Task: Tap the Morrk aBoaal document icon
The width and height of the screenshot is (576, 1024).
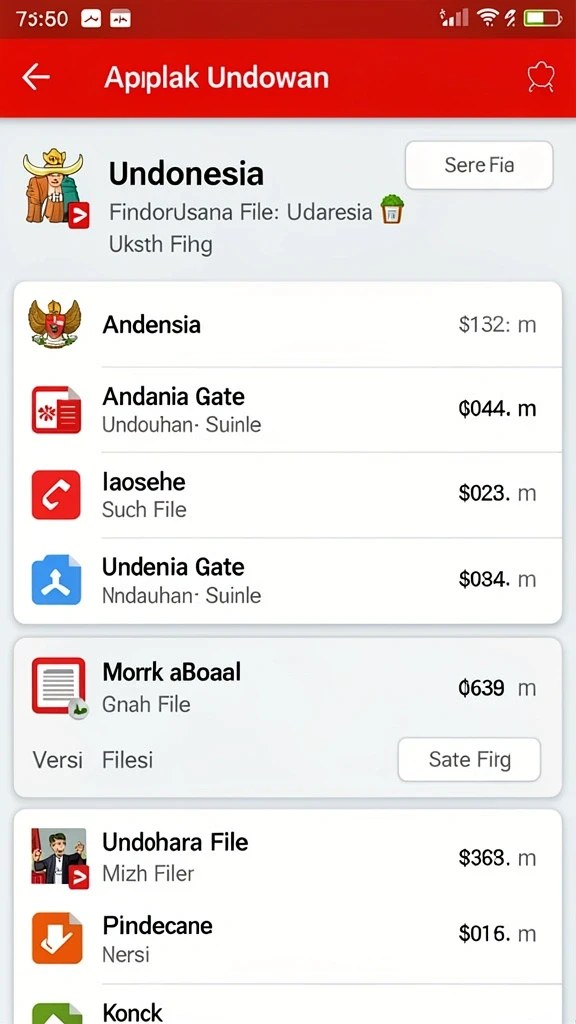Action: tap(59, 687)
